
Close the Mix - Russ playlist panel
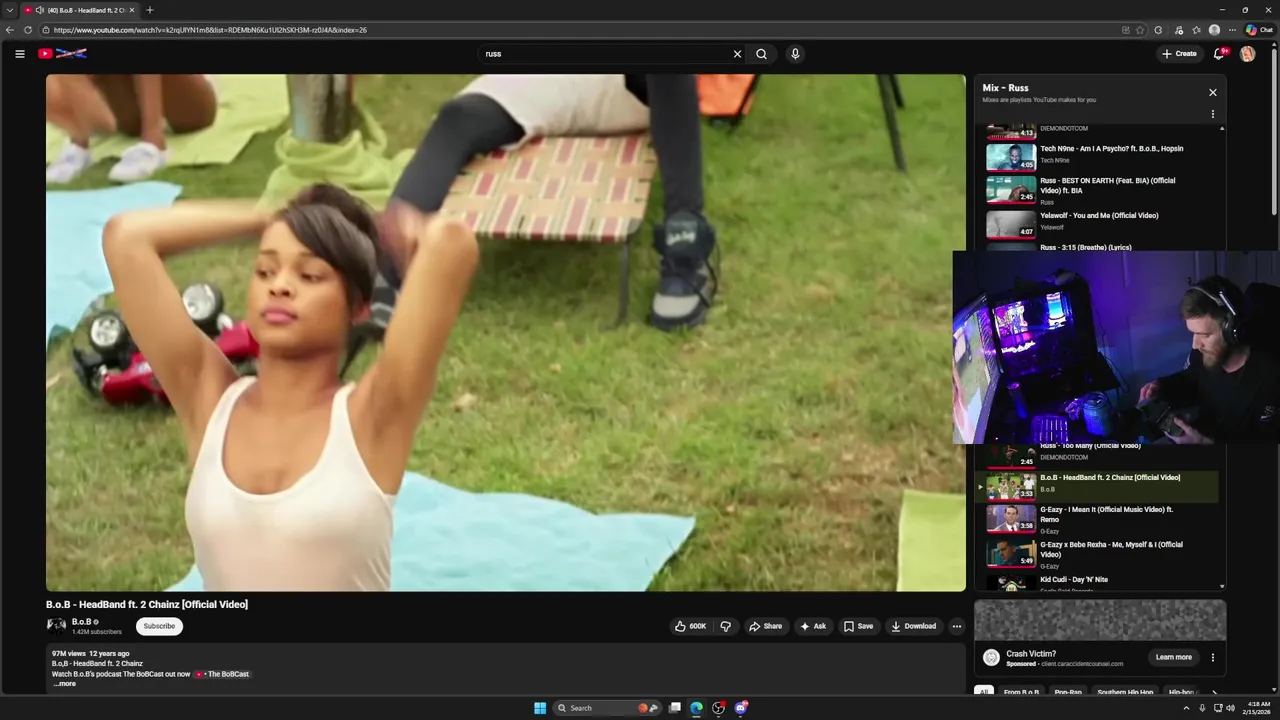coord(1213,92)
